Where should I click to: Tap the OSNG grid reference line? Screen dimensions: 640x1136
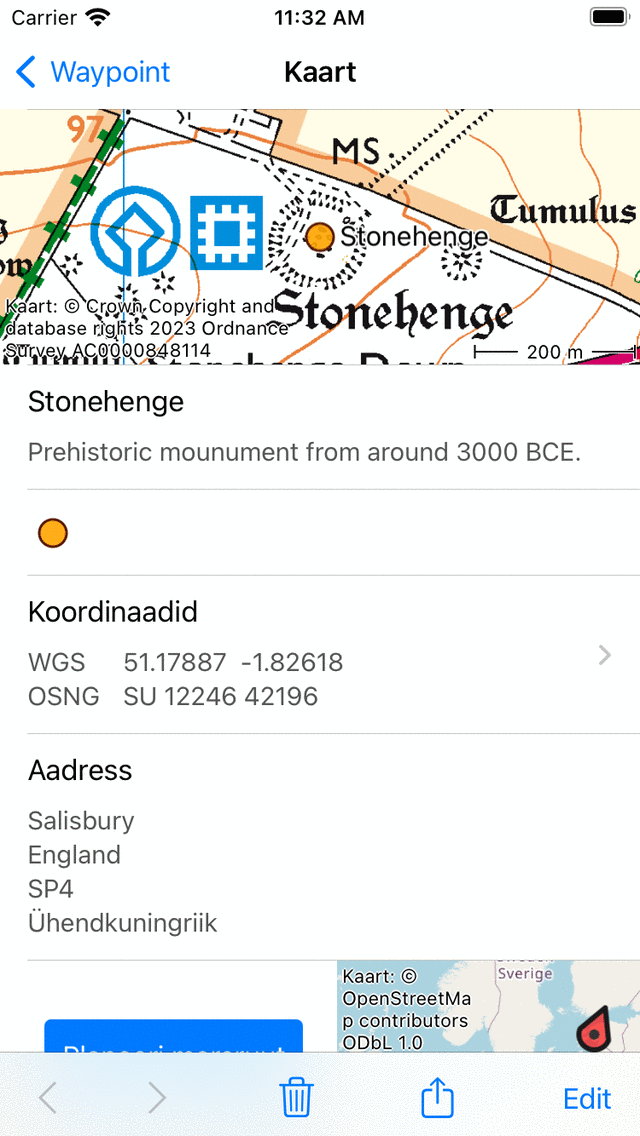[x=220, y=696]
